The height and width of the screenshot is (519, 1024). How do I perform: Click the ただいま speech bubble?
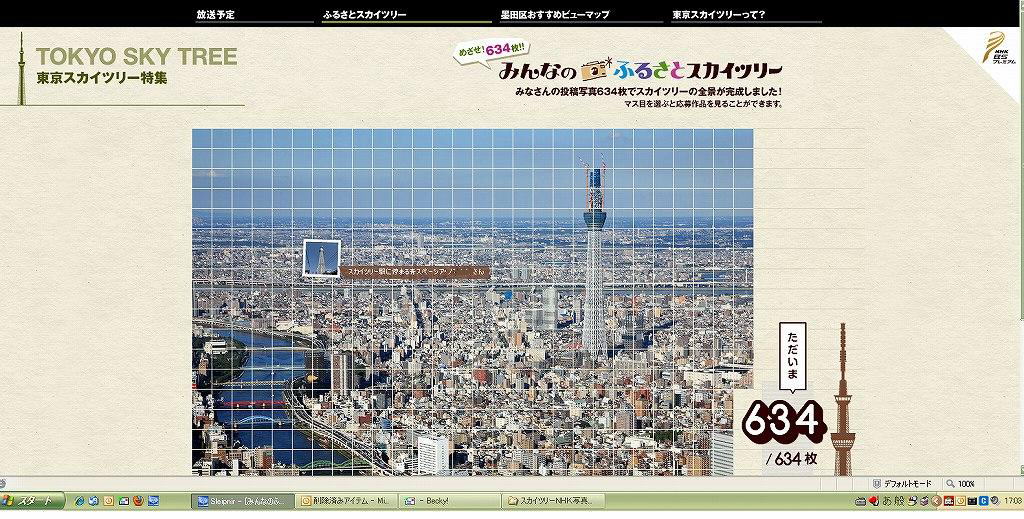(792, 358)
